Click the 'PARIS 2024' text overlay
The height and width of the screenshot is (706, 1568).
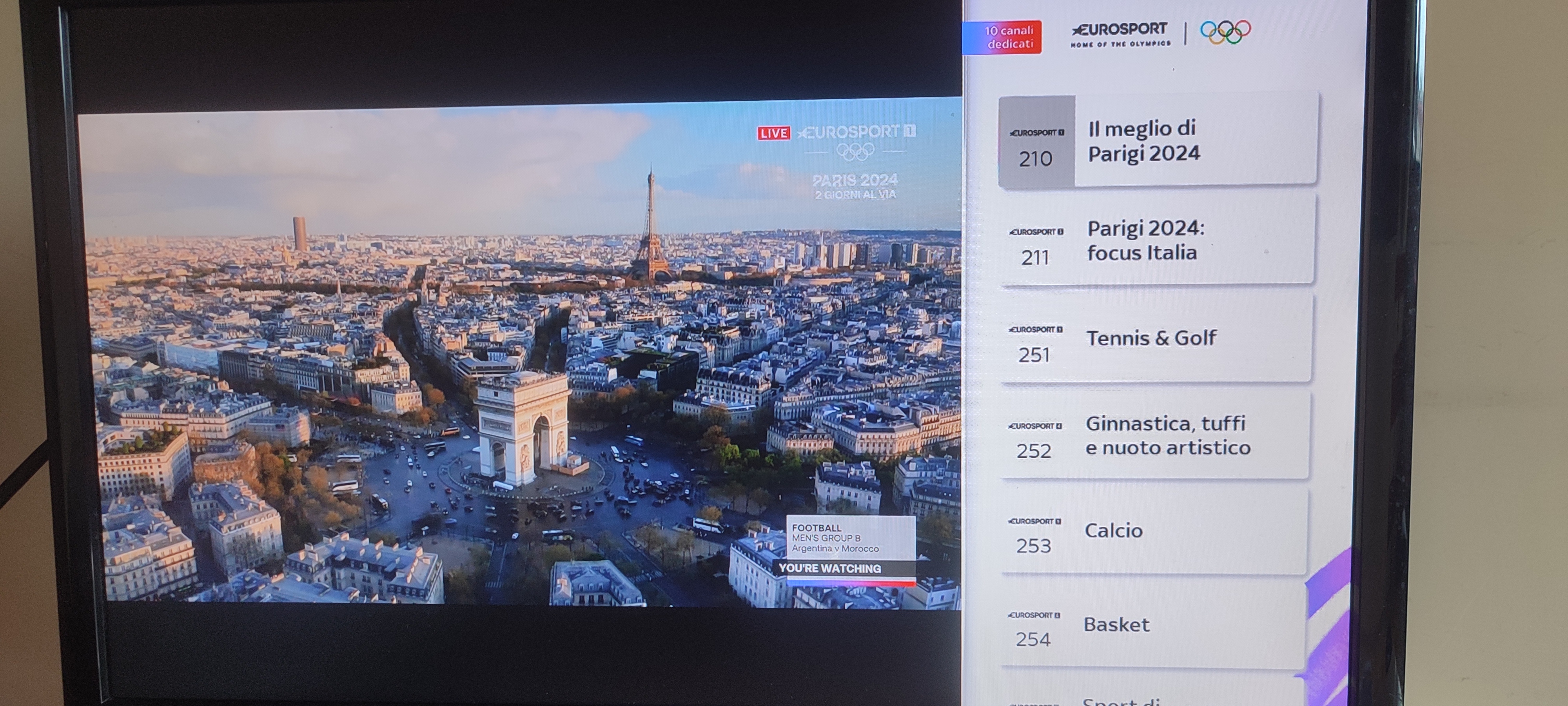point(855,180)
